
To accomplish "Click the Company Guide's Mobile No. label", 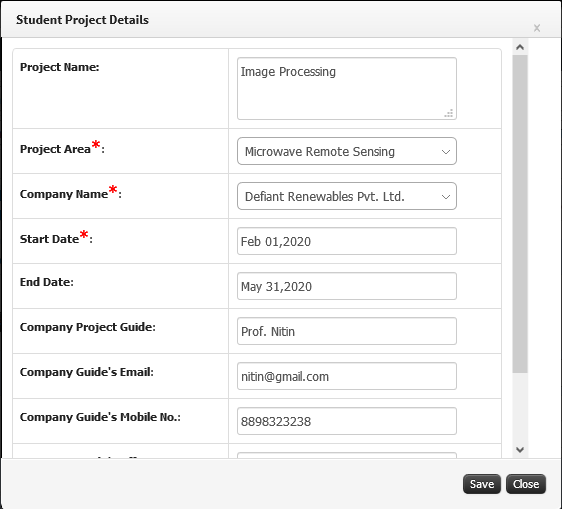I will click(100, 417).
